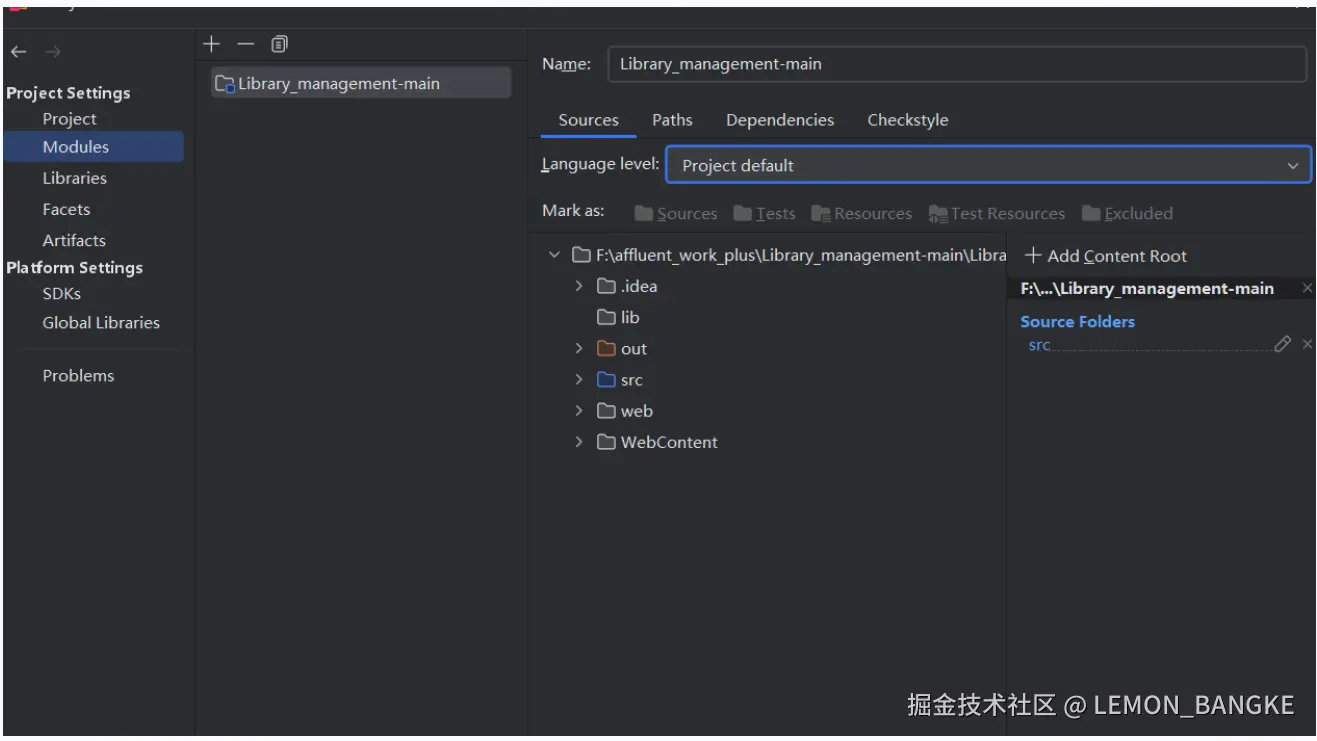Screen dimensions: 1317x741
Task: Expand the src folder
Action: (x=579, y=380)
